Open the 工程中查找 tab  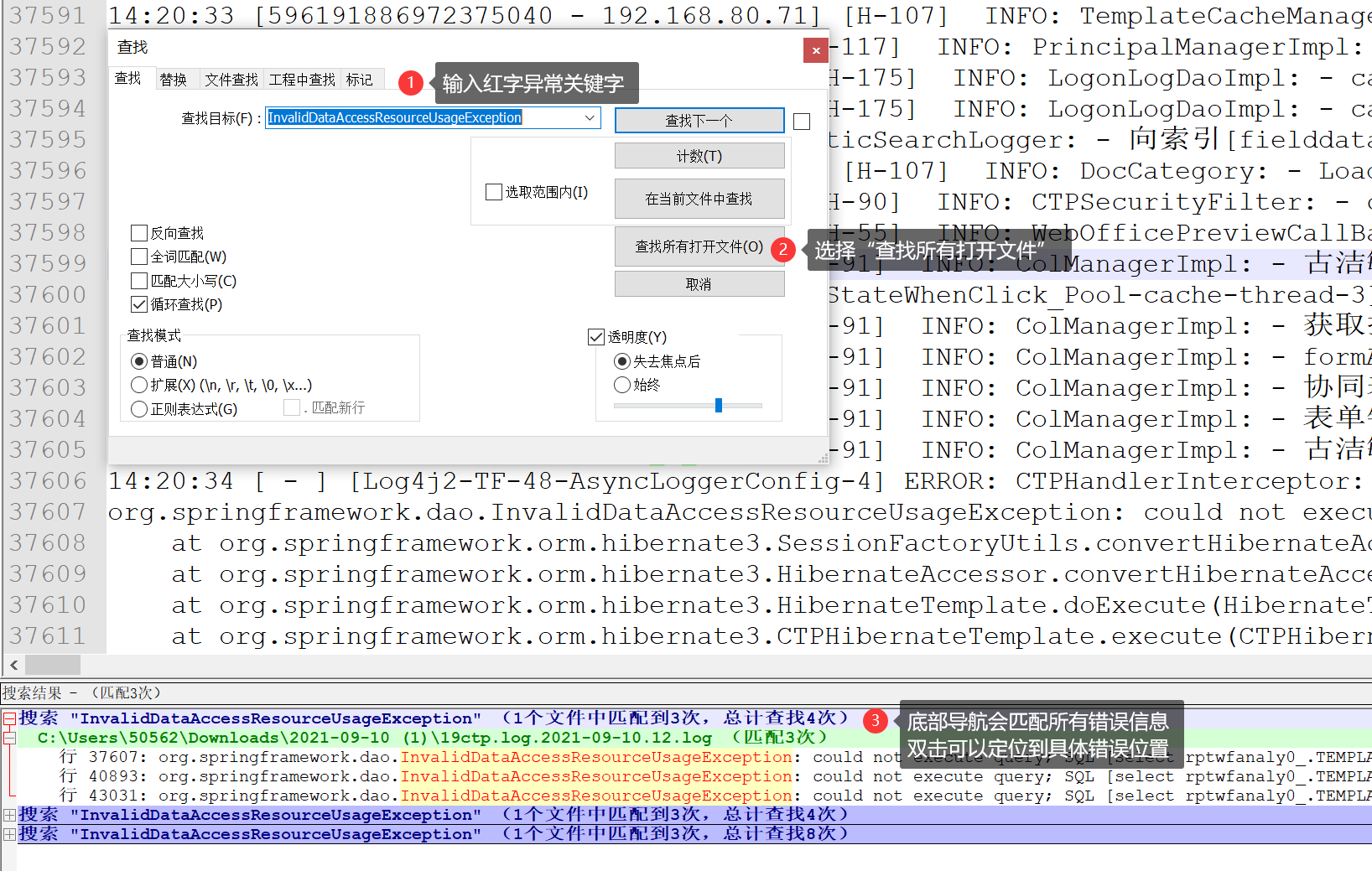[x=302, y=80]
